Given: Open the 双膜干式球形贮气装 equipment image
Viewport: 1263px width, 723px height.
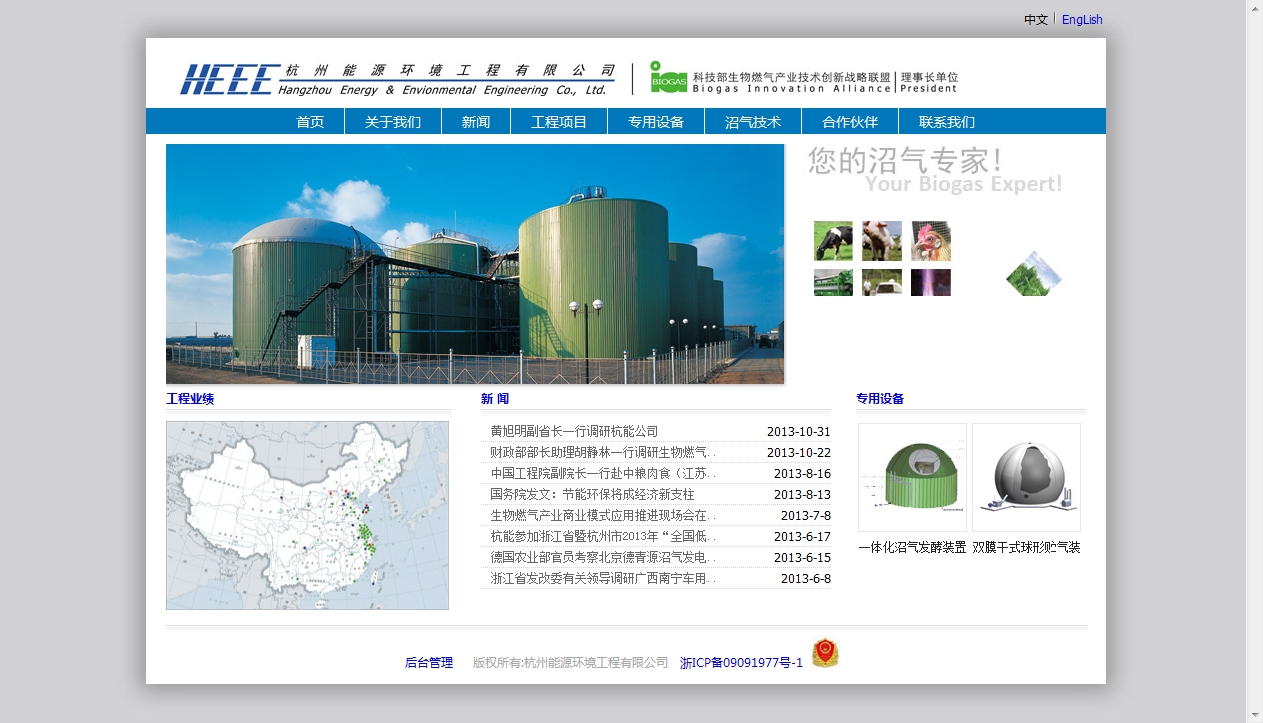Looking at the screenshot, I should (x=1026, y=477).
